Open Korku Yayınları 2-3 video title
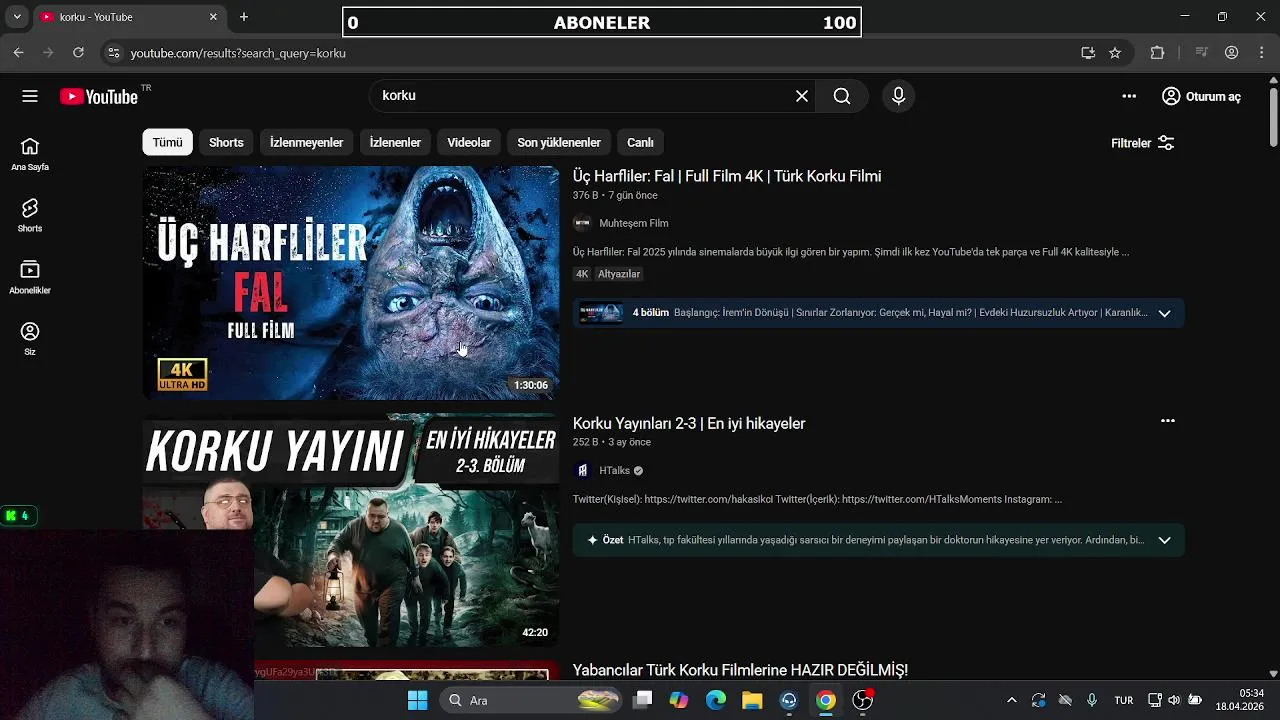 (x=689, y=423)
